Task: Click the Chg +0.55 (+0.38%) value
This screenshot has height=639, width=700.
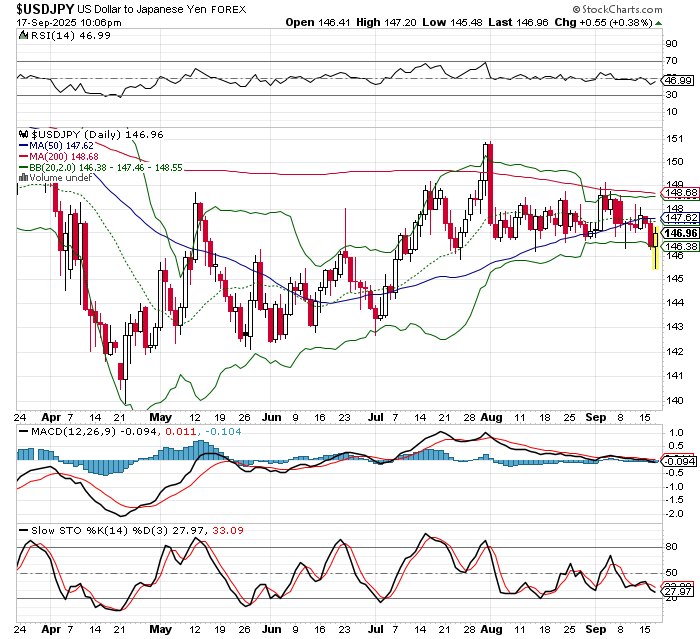Action: [643, 21]
